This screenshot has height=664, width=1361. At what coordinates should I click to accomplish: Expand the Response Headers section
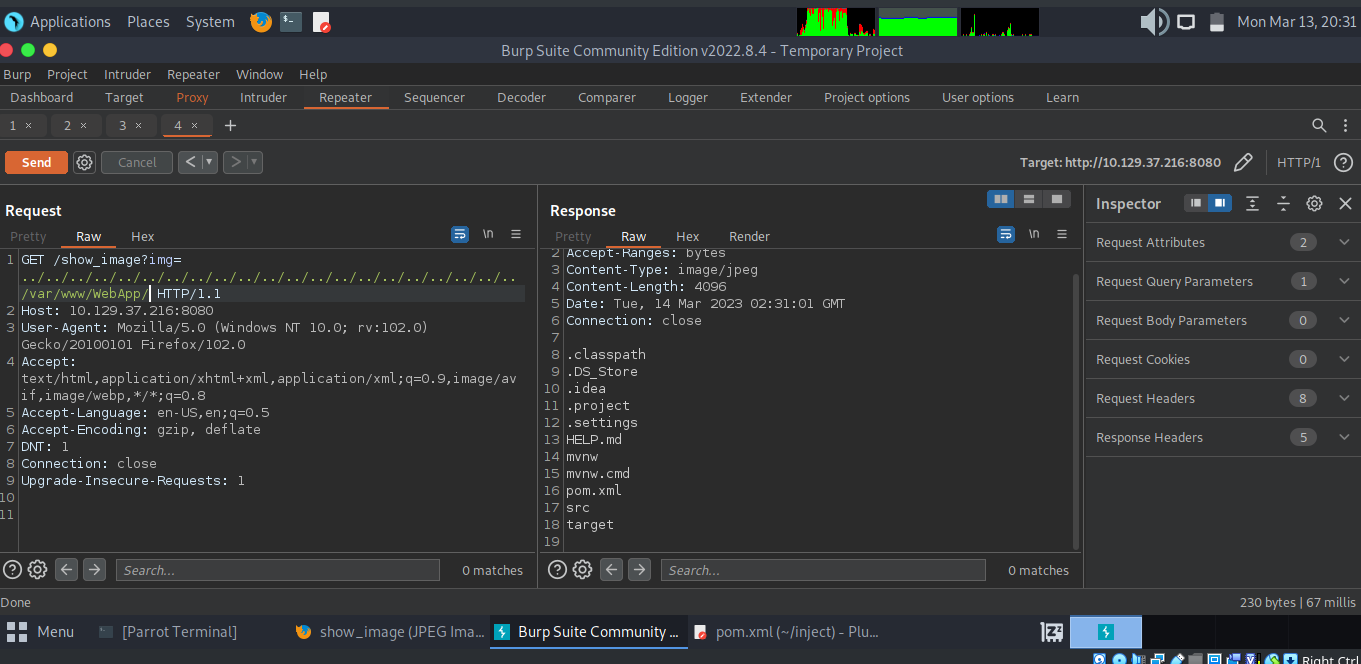coord(1344,437)
